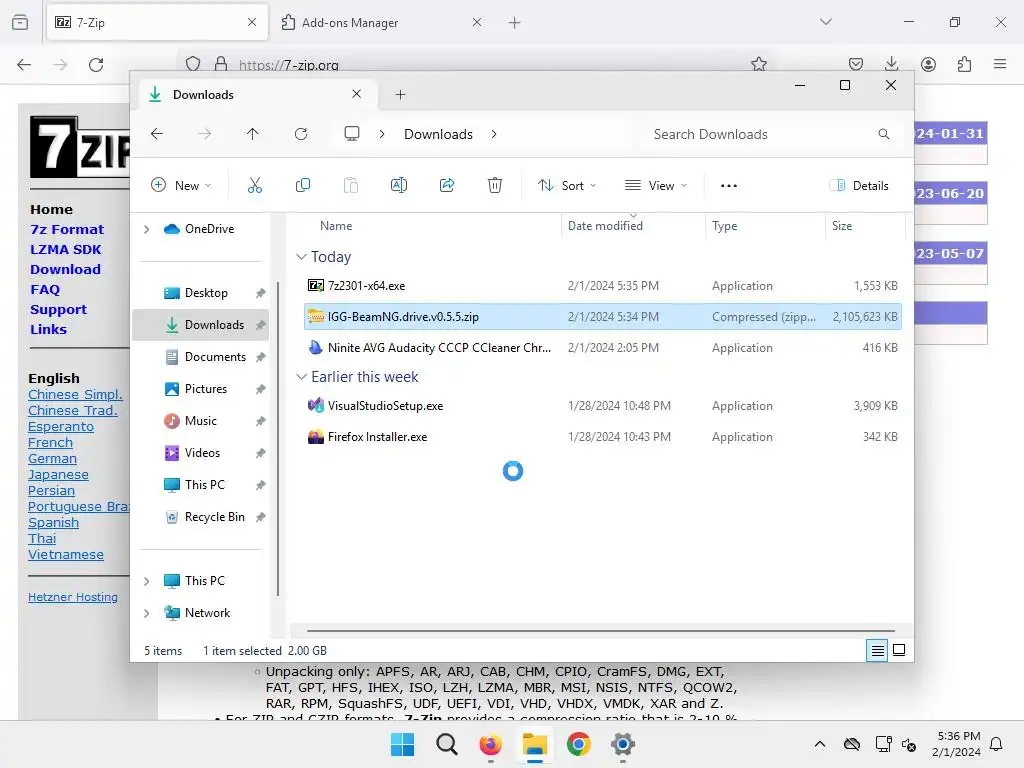Select the 7-Zip browser tab
This screenshot has width=1024, height=768.
(157, 22)
